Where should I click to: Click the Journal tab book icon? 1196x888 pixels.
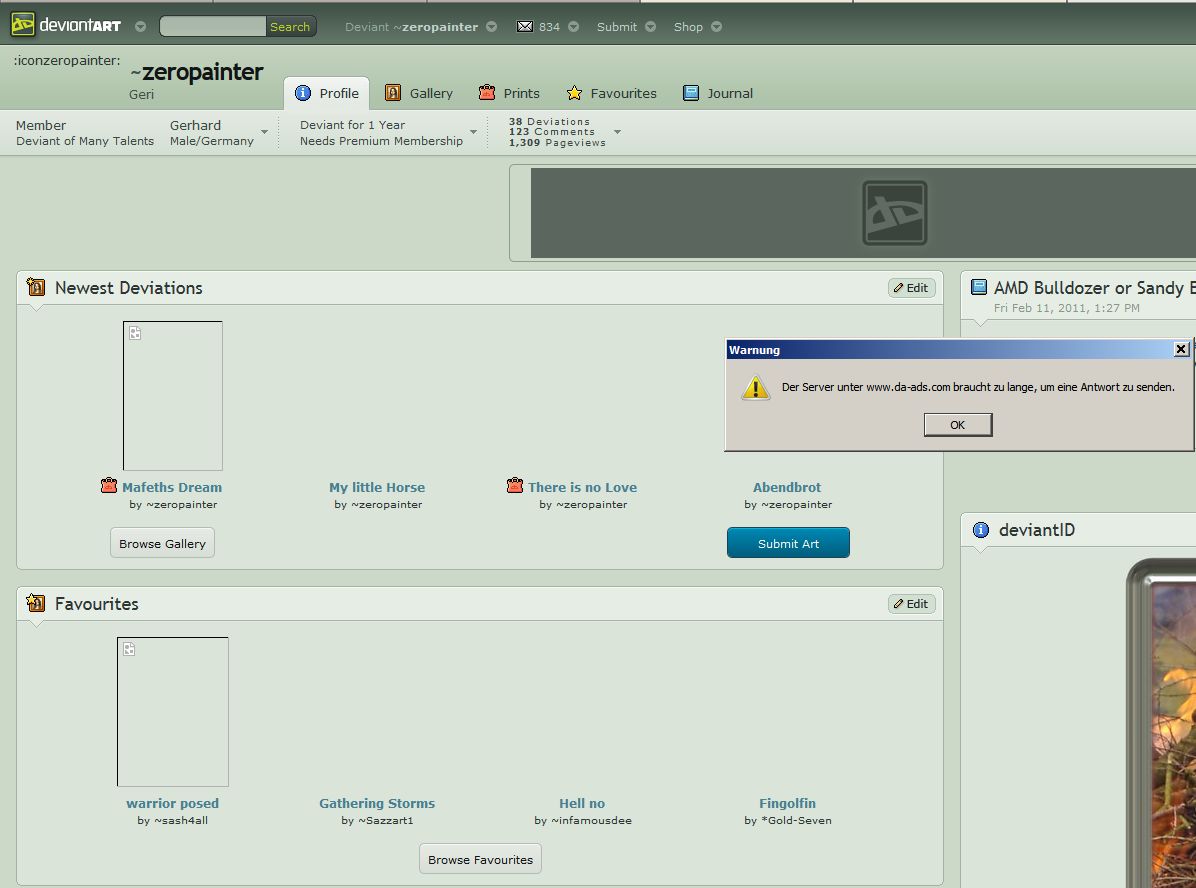tap(690, 93)
